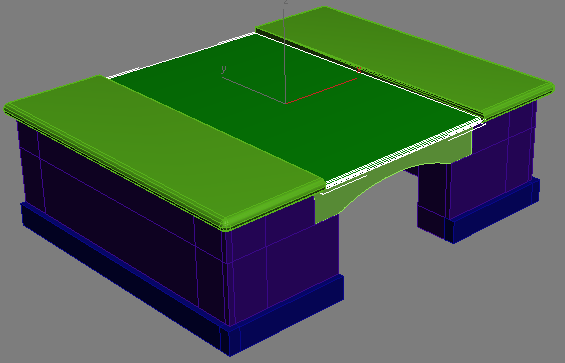Select the white highlighted front edge above the arch
The height and width of the screenshot is (363, 565).
coord(404,154)
